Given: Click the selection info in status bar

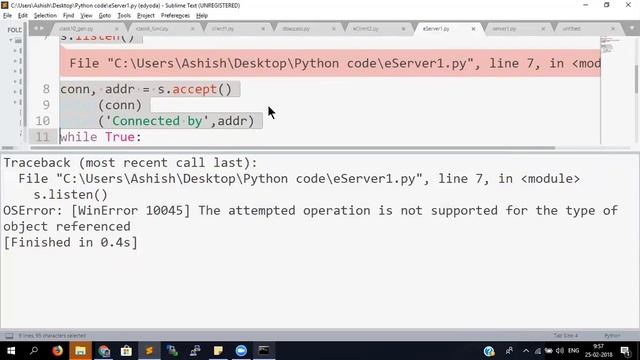Looking at the screenshot, I should coord(52,336).
